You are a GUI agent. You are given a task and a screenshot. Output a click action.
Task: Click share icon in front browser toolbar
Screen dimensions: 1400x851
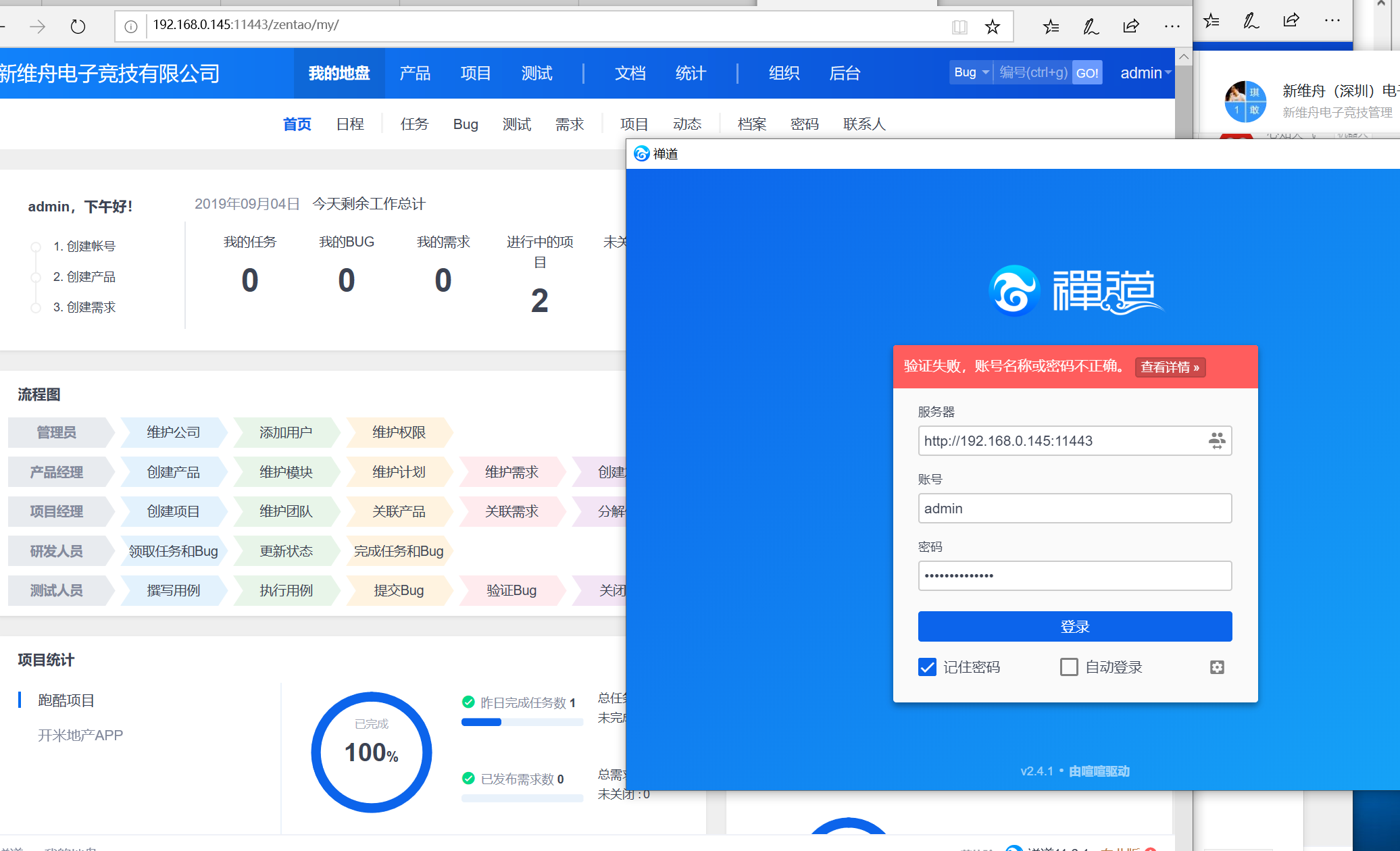tap(1131, 27)
